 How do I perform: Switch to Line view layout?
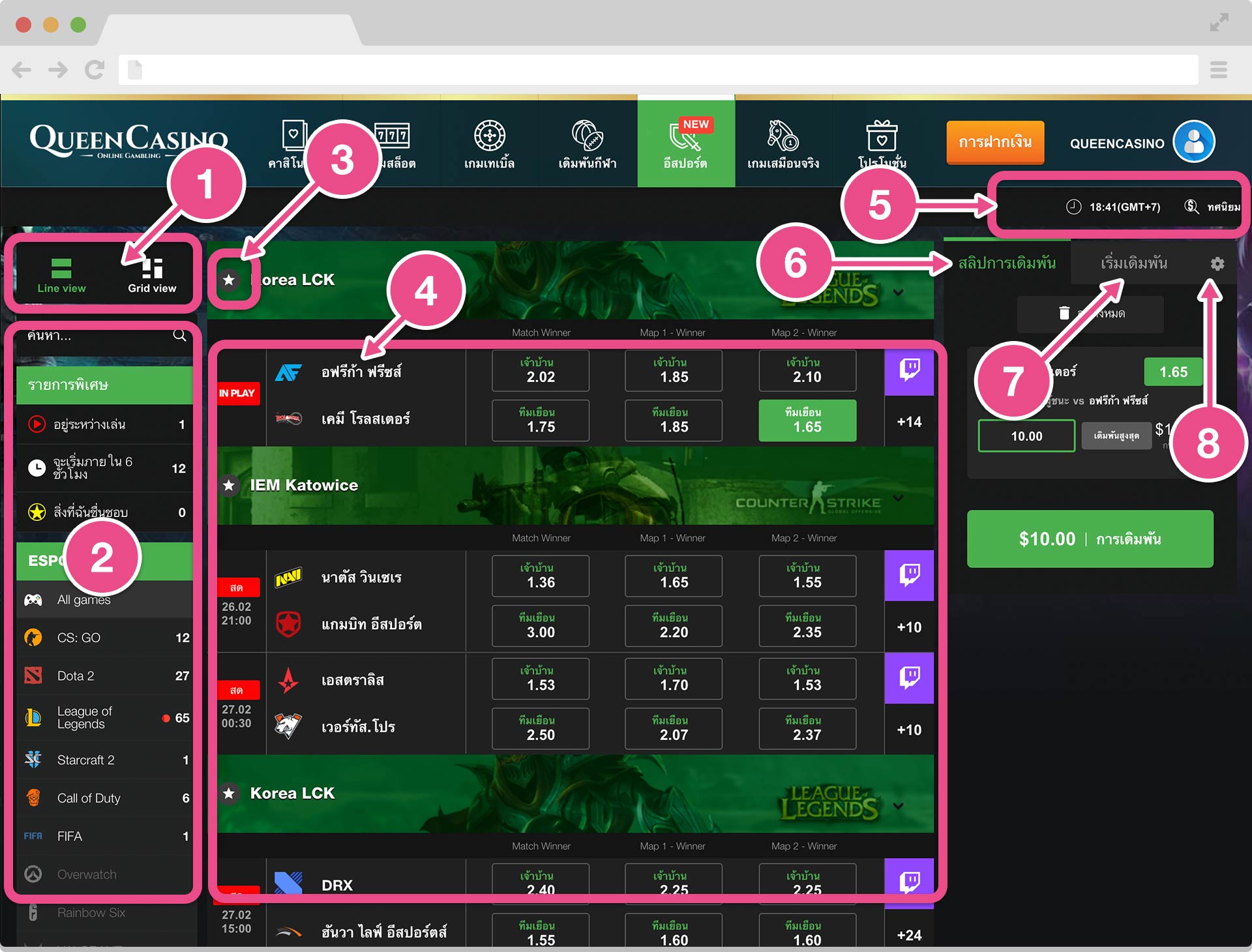point(61,275)
